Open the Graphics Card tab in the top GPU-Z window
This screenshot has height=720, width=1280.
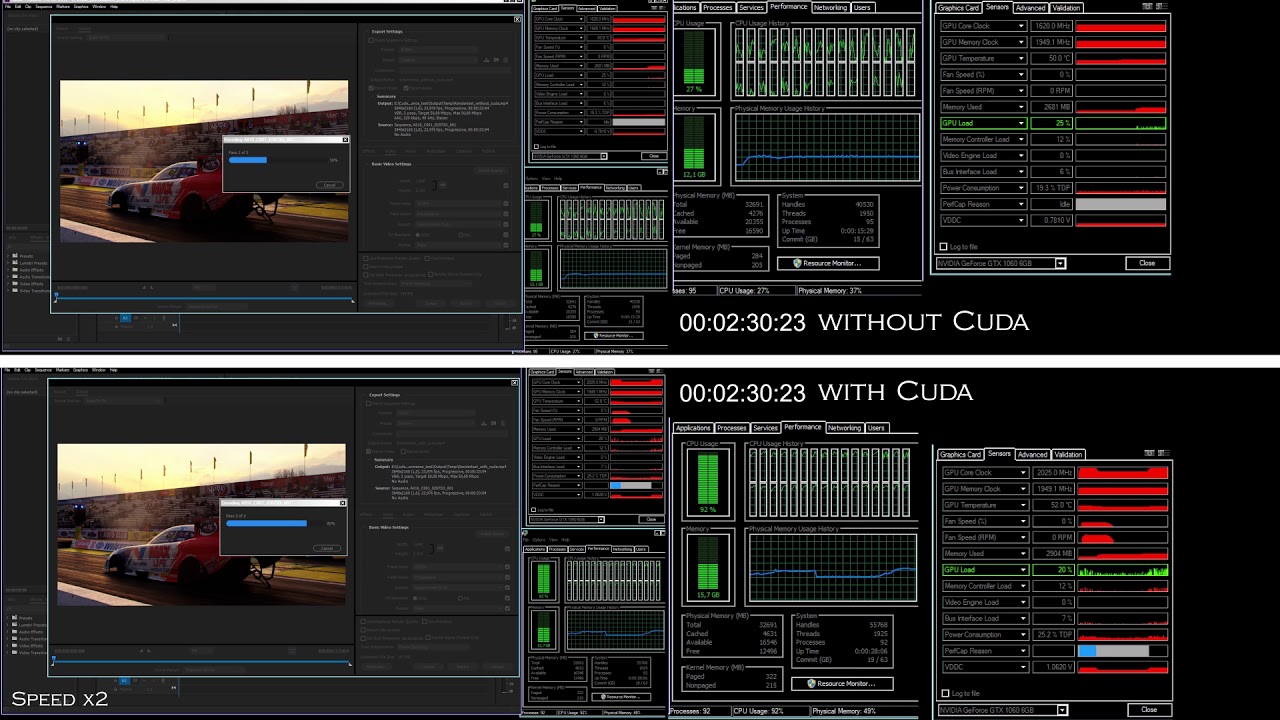coord(958,8)
